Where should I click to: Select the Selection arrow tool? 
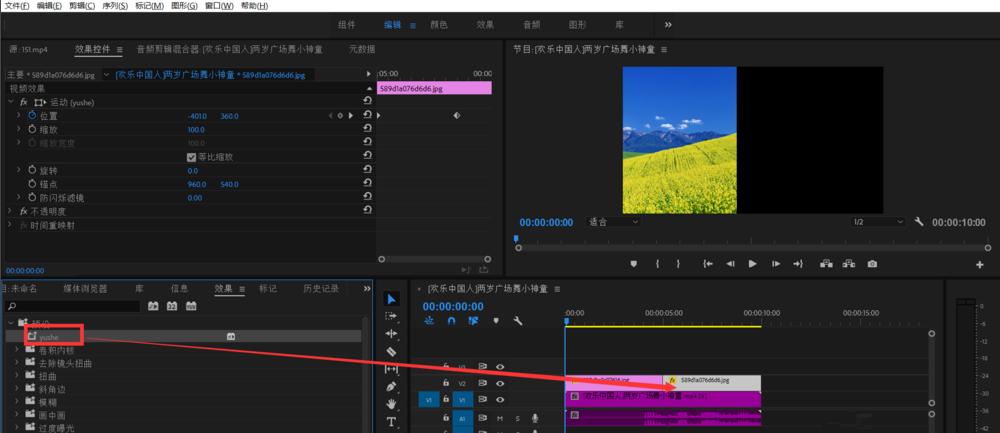click(x=391, y=299)
